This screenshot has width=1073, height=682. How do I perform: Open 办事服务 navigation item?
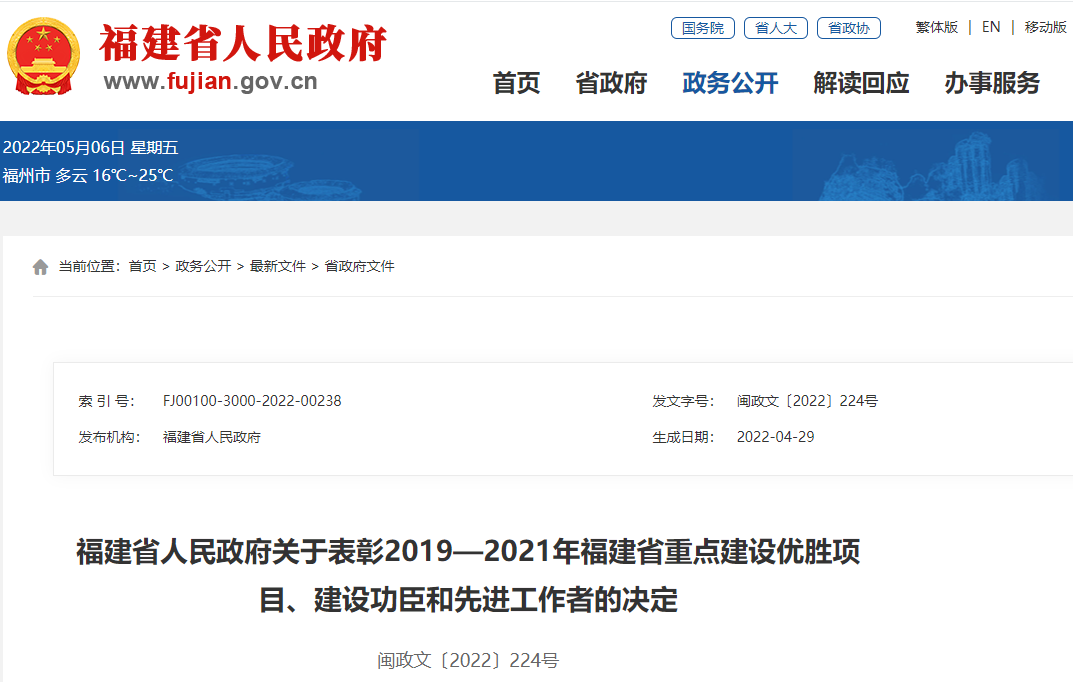point(992,83)
